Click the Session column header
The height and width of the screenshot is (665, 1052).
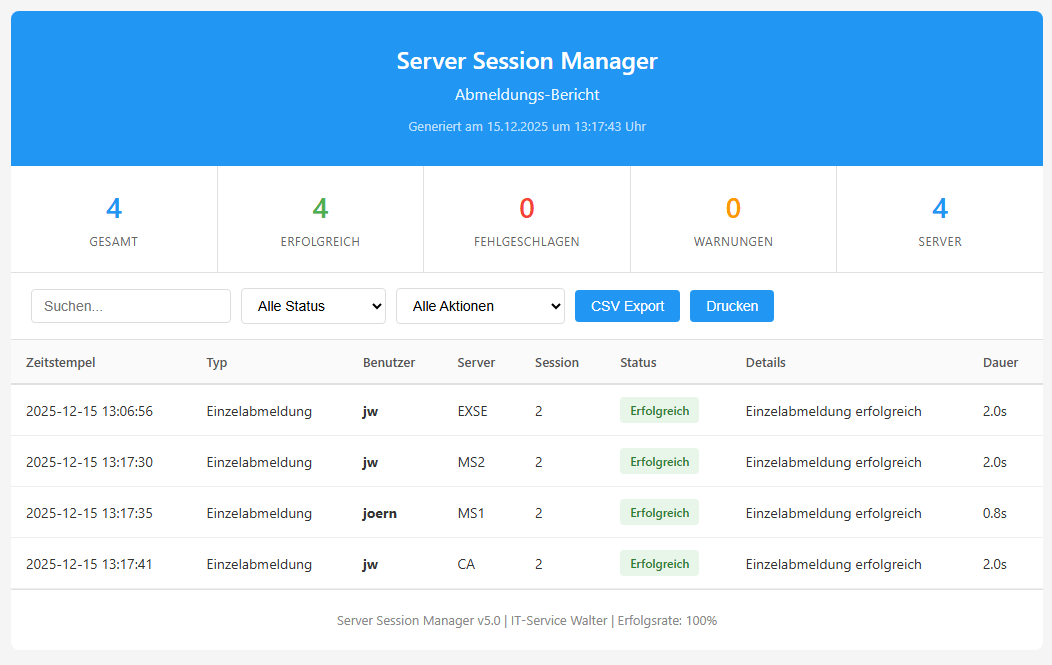pyautogui.click(x=557, y=362)
